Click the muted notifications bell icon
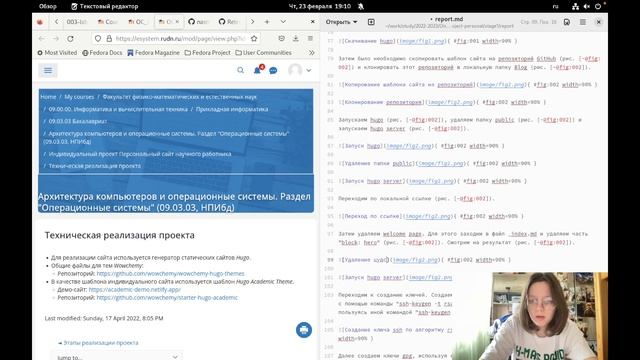640x360 pixels. click(361, 7)
